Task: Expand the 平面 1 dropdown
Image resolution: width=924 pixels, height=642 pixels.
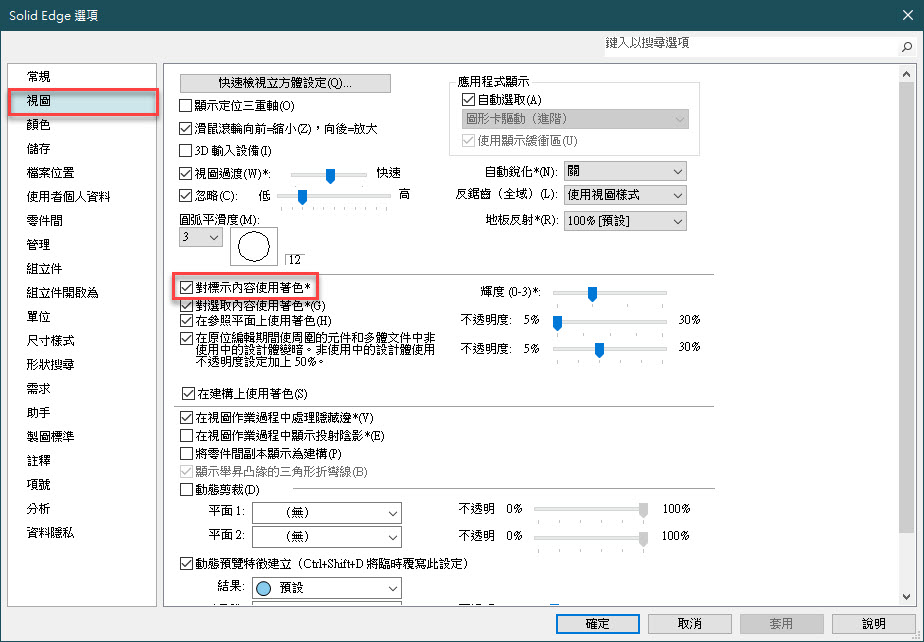Action: tap(327, 513)
